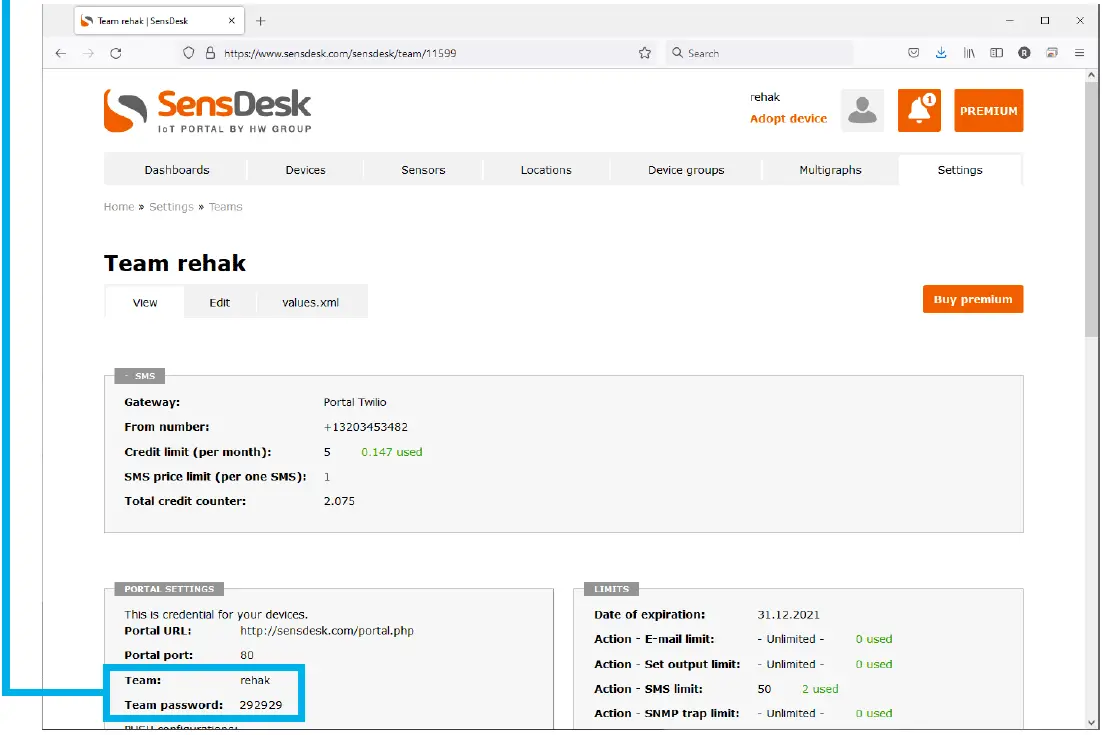Viewport: 1102px width, 735px height.
Task: Click the Adopt device link
Action: 788,119
